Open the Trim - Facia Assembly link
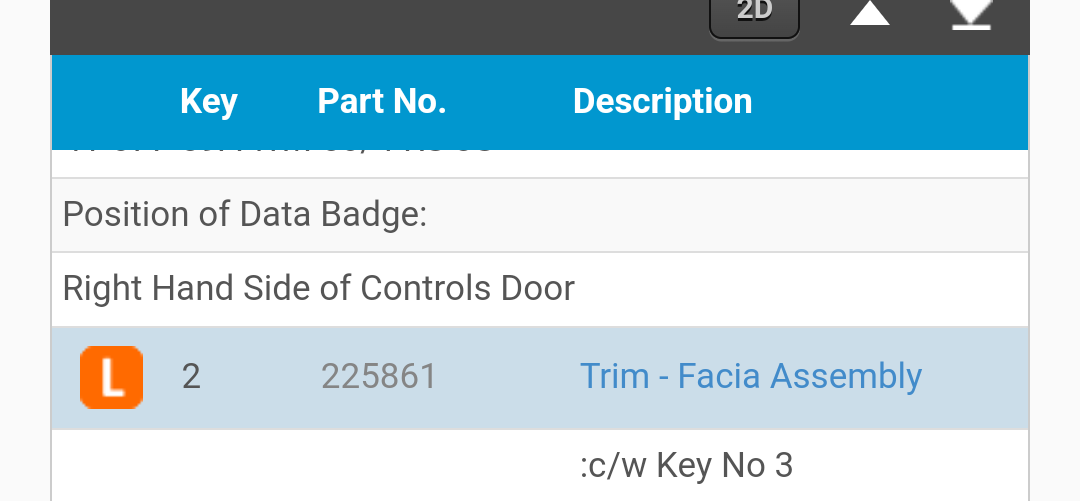 point(750,376)
